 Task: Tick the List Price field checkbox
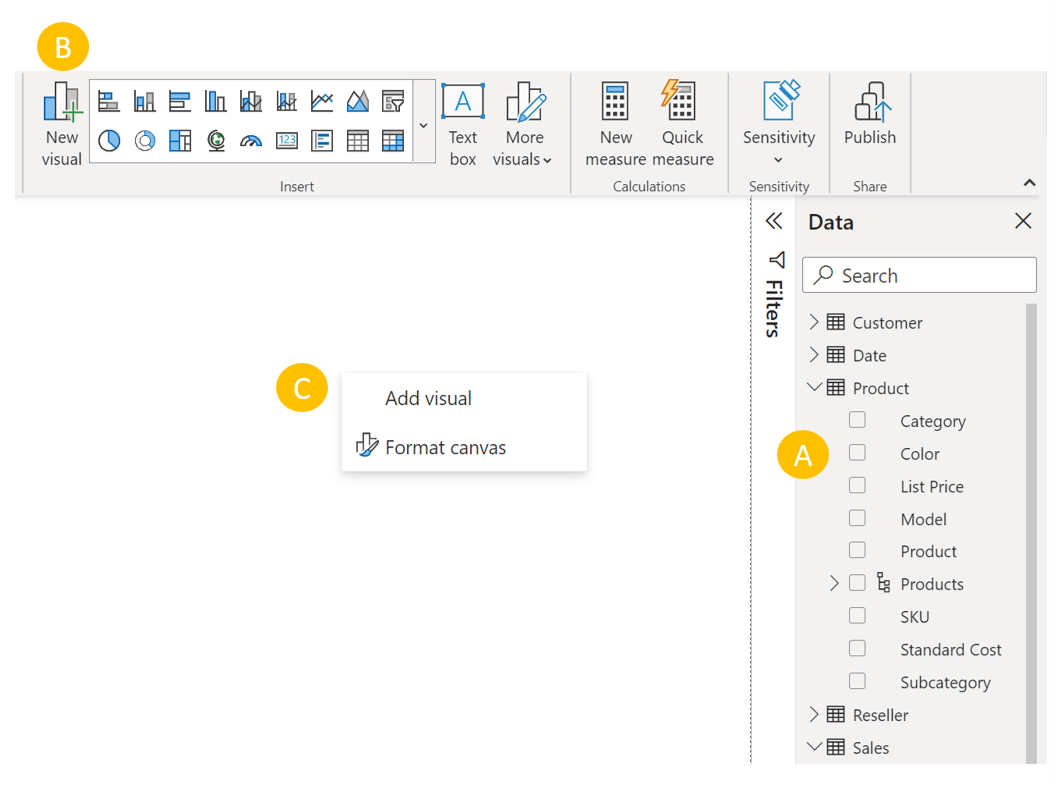point(857,486)
